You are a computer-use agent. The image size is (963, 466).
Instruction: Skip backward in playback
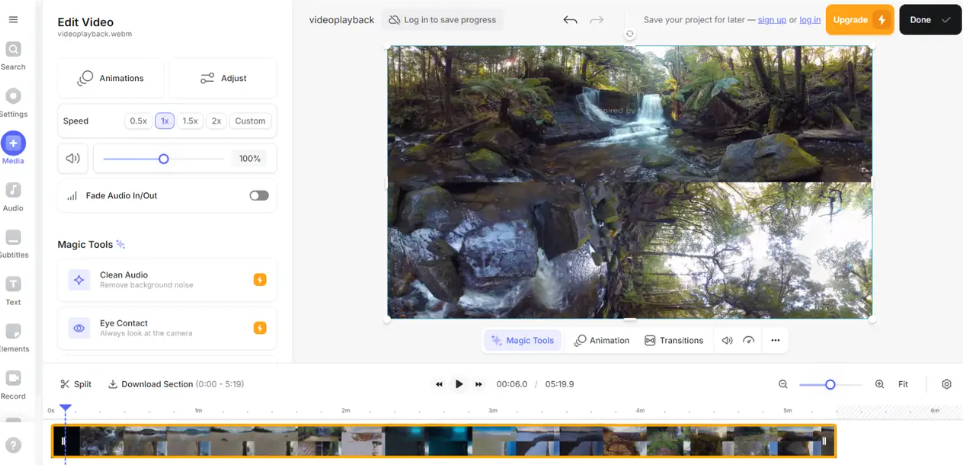(x=439, y=384)
